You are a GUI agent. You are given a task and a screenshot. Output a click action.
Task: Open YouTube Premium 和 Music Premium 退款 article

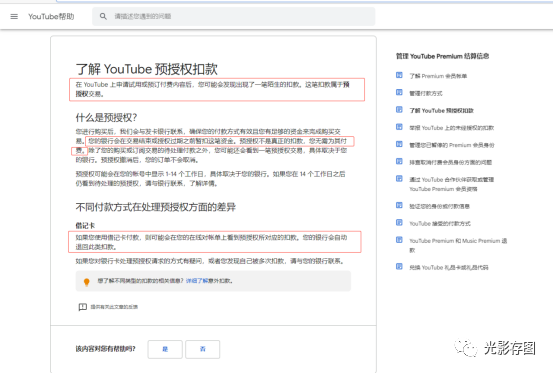click(458, 245)
